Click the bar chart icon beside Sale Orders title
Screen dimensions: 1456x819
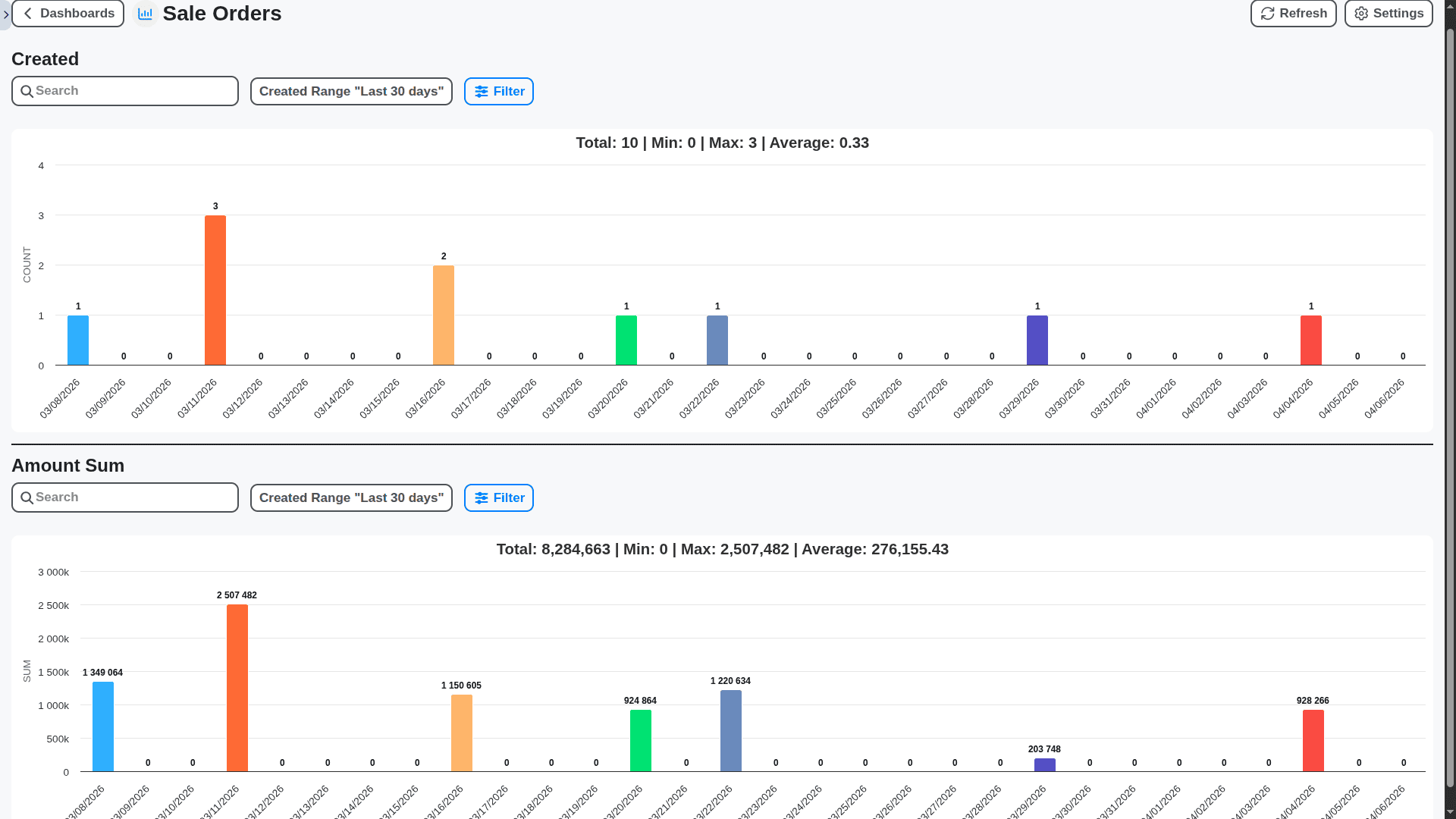[145, 13]
